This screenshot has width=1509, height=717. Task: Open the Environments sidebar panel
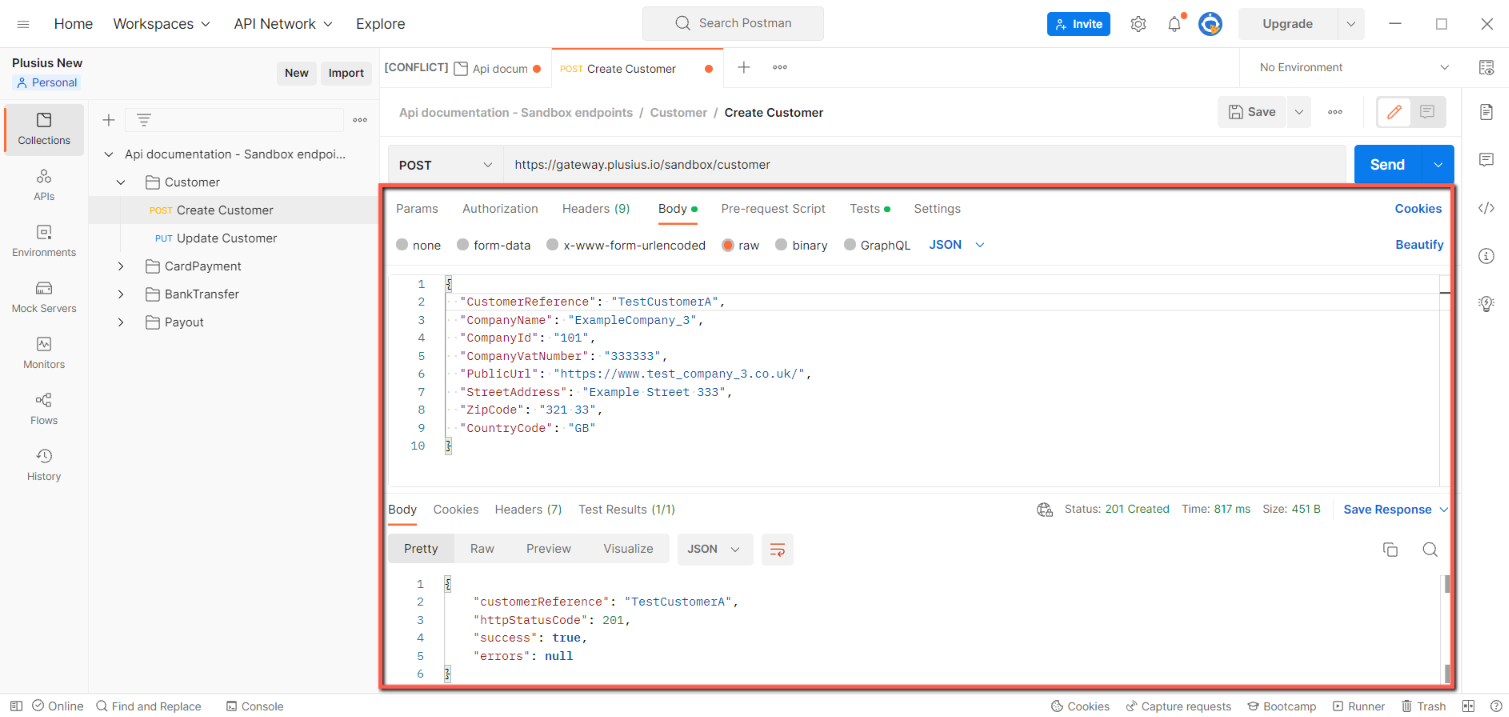[x=44, y=241]
